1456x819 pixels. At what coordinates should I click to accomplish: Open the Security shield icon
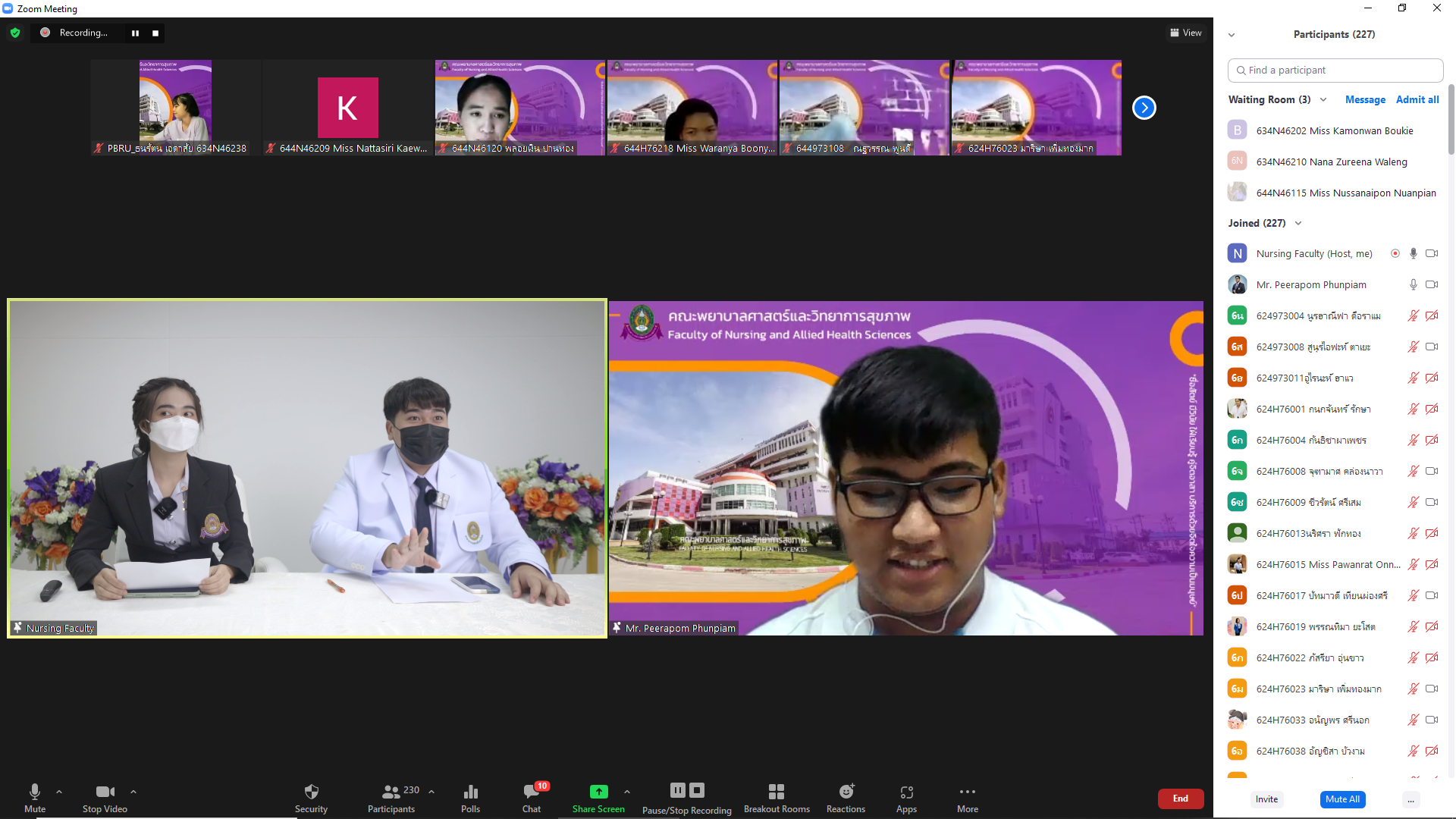tap(311, 792)
